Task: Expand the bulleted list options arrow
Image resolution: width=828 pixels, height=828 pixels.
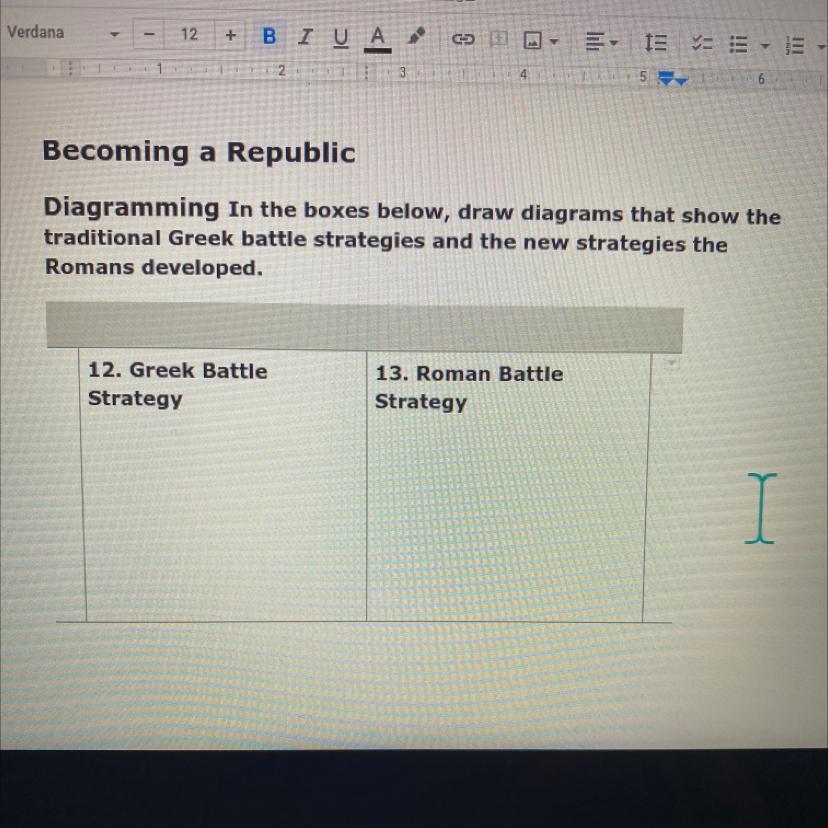Action: pyautogui.click(x=764, y=45)
